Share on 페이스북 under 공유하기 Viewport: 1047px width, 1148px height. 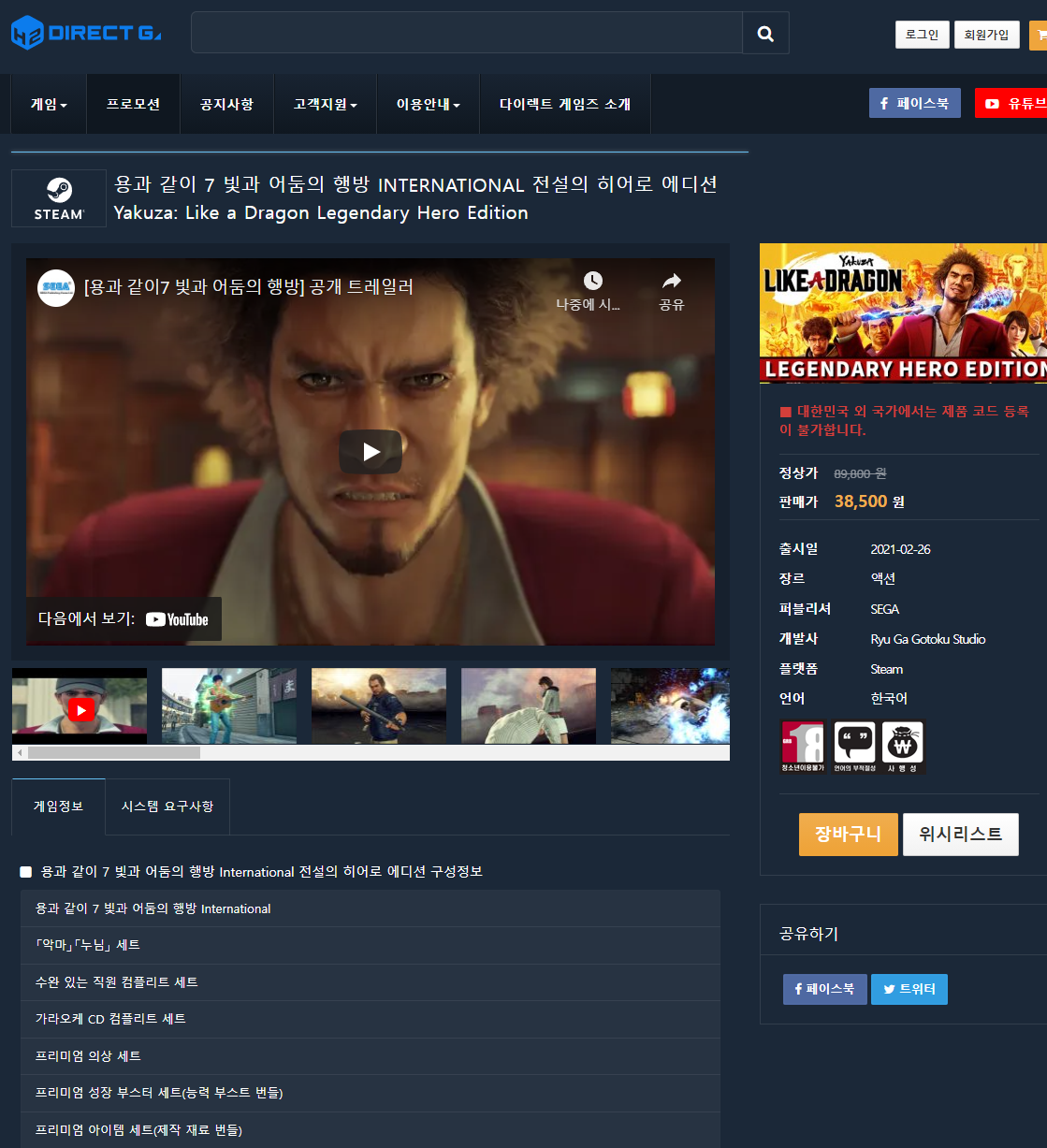tap(824, 989)
